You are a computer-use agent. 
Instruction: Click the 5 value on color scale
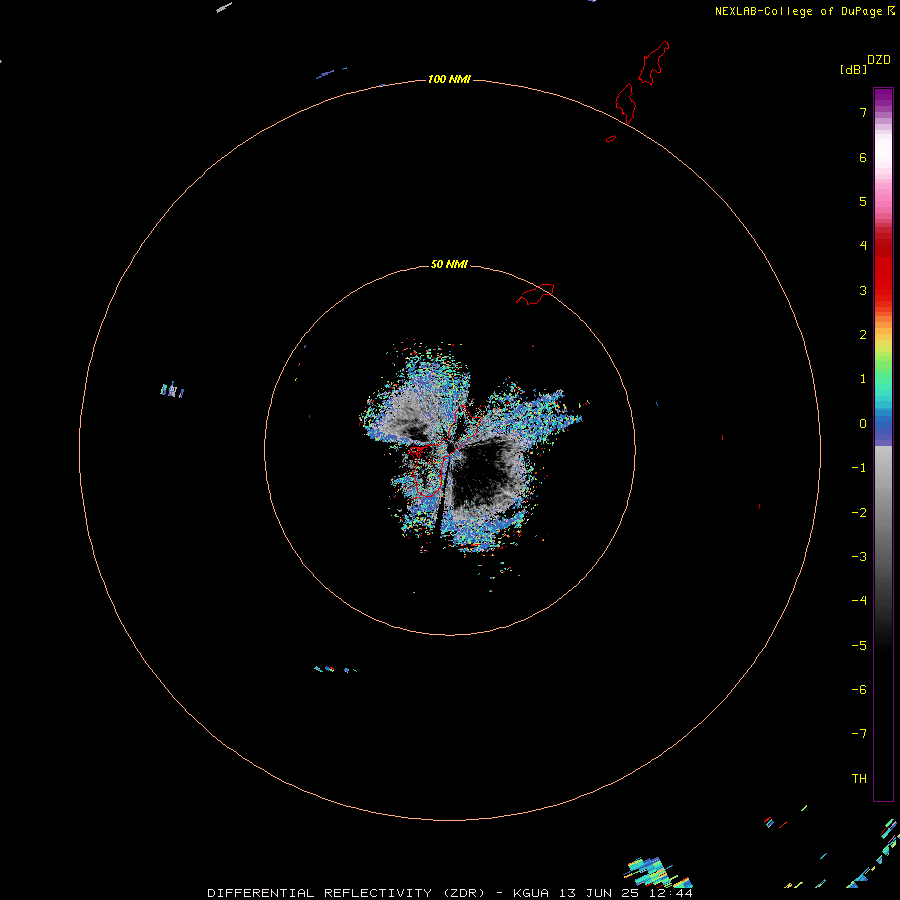[863, 201]
